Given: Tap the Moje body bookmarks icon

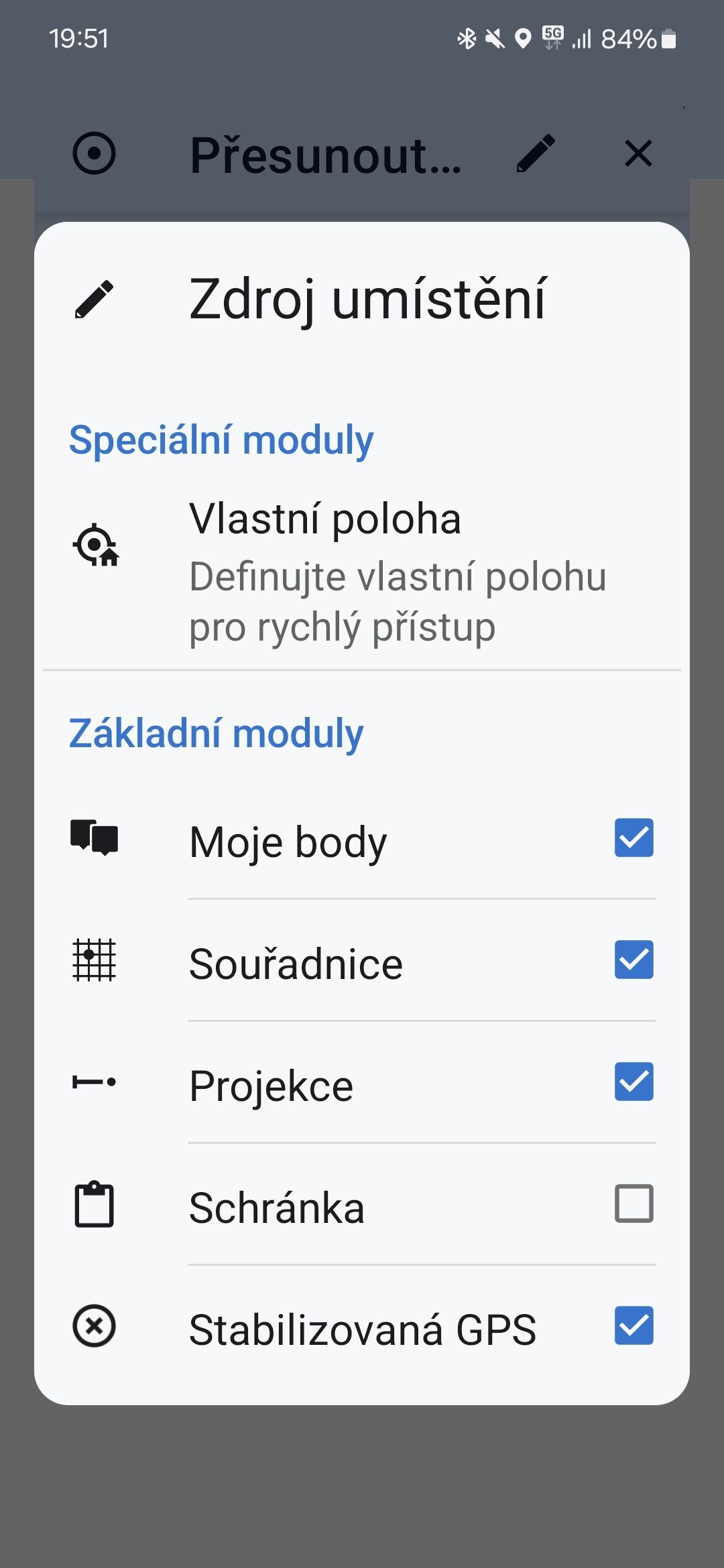Looking at the screenshot, I should click(94, 838).
